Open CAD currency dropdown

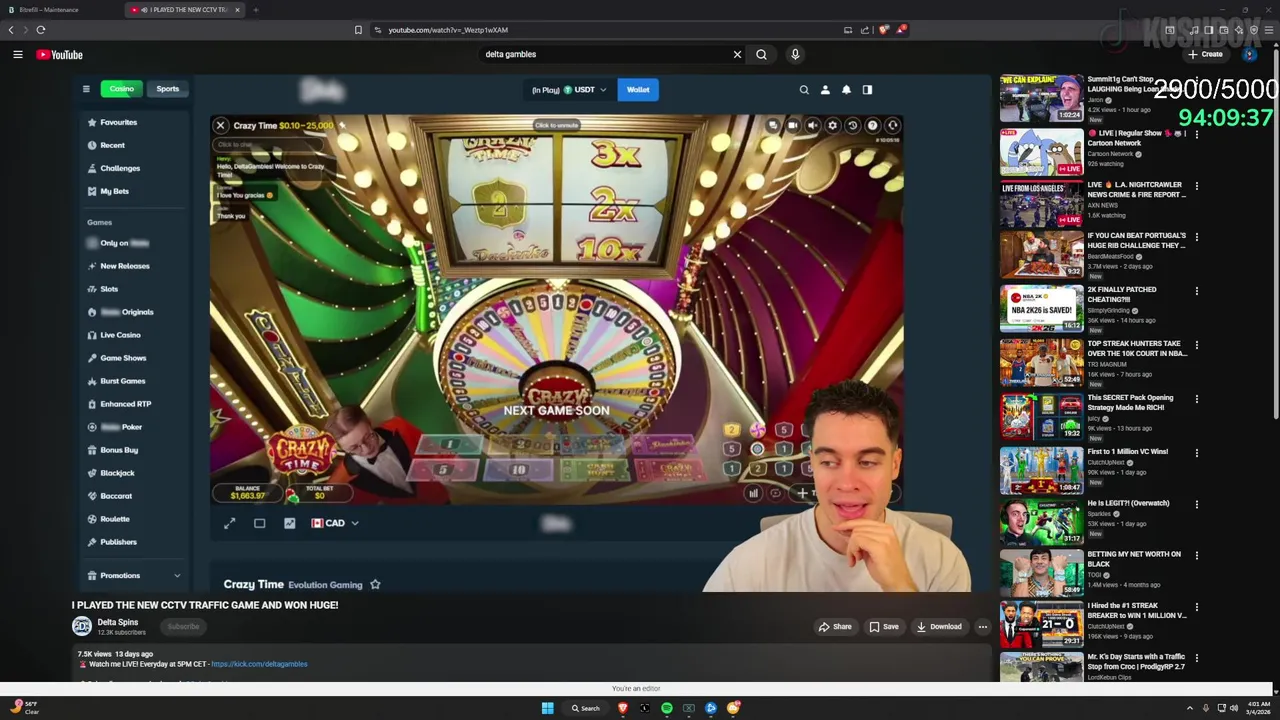[335, 523]
